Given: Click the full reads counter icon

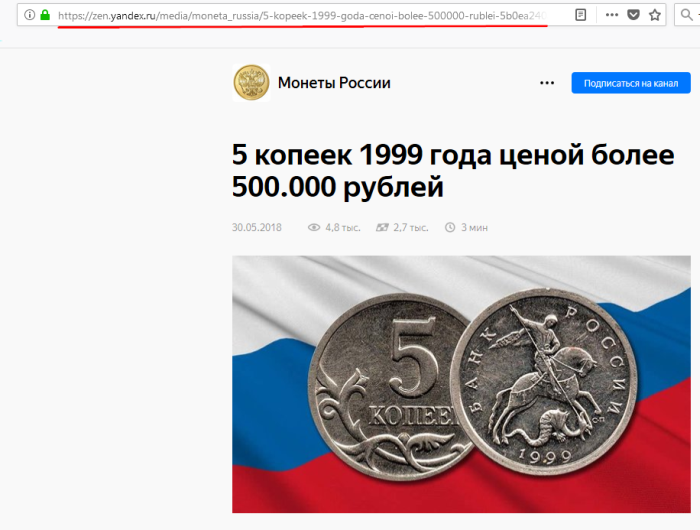Looking at the screenshot, I should (382, 228).
